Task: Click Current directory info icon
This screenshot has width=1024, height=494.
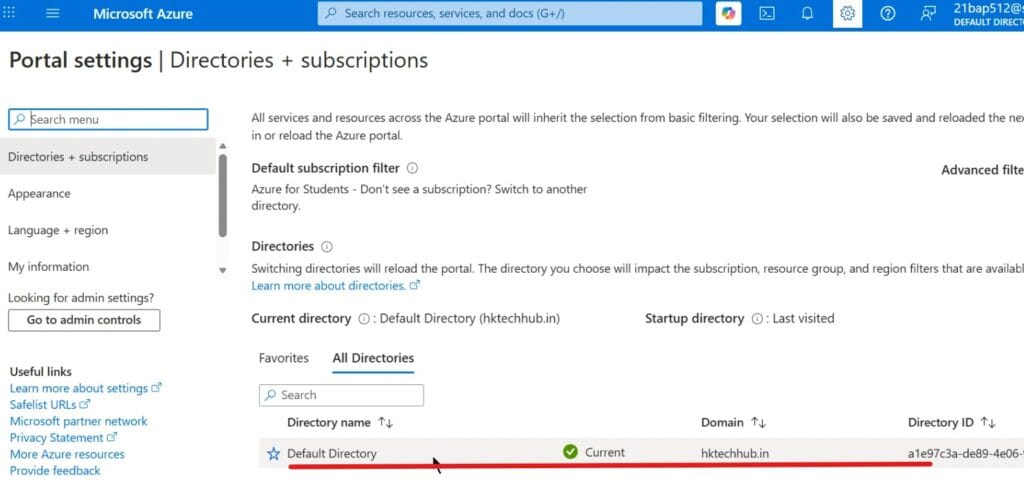Action: pyautogui.click(x=364, y=319)
